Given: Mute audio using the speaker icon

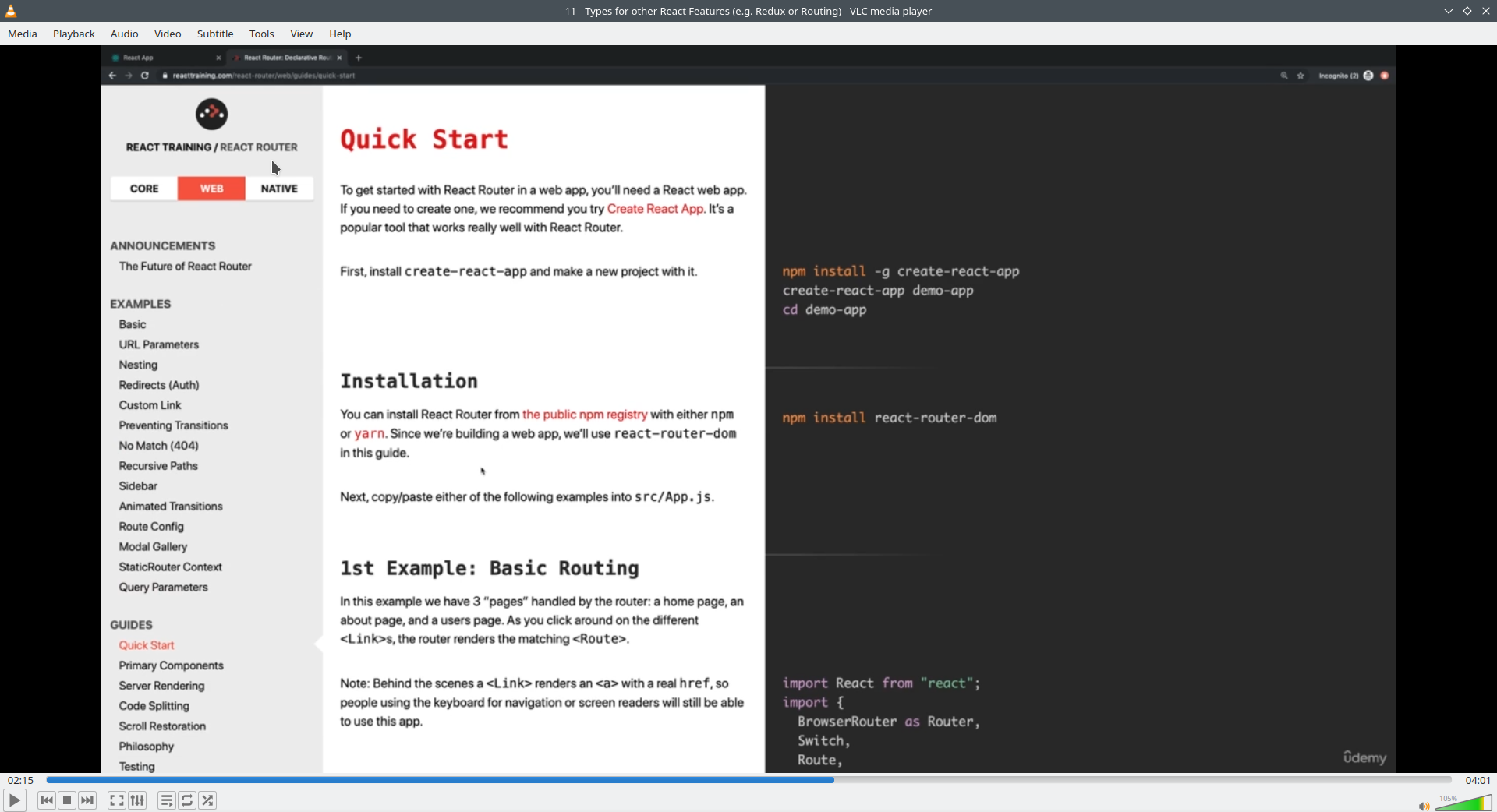Looking at the screenshot, I should (1424, 806).
